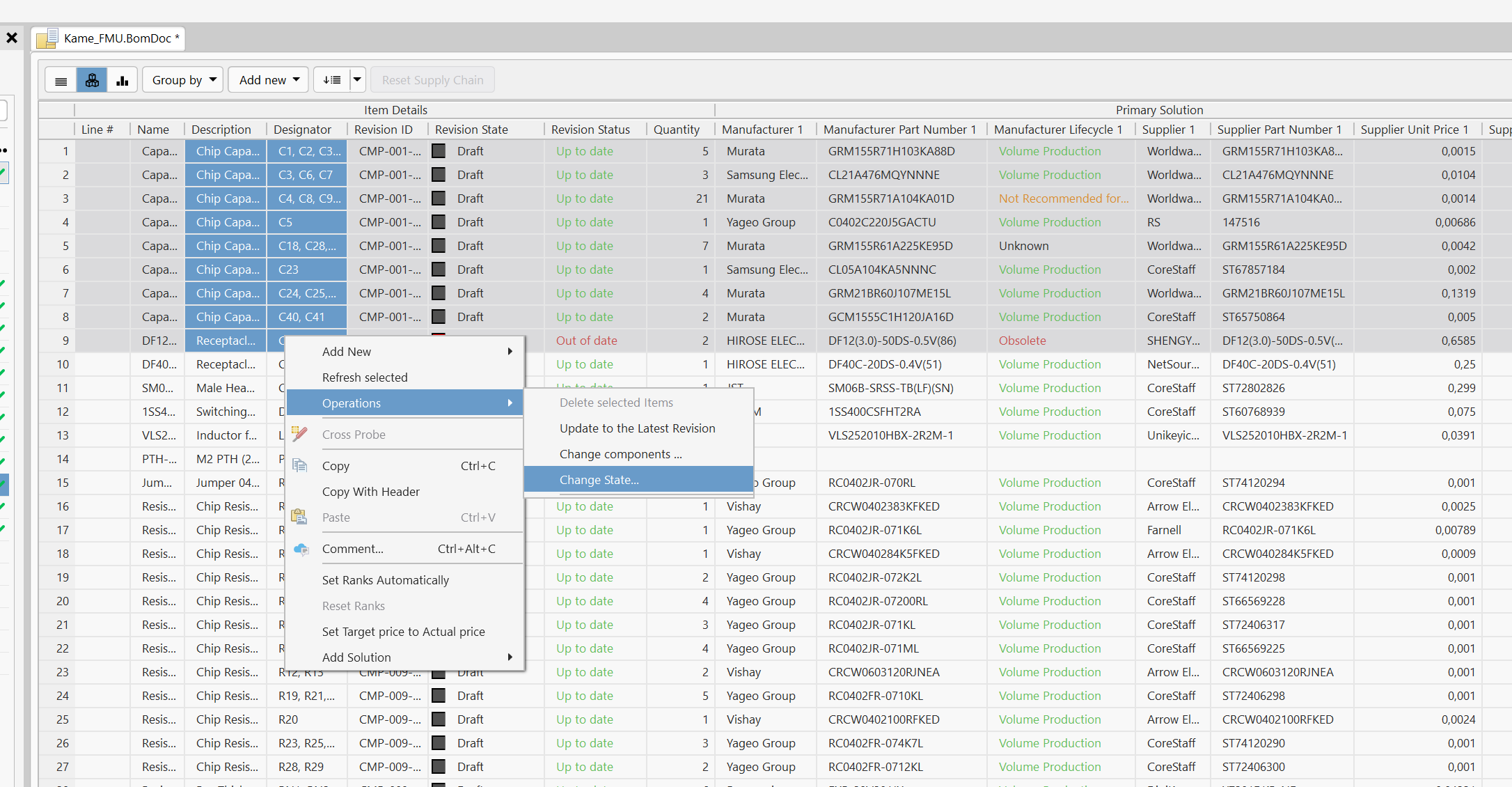Open the Add new dropdown
1512x787 pixels.
coord(269,80)
